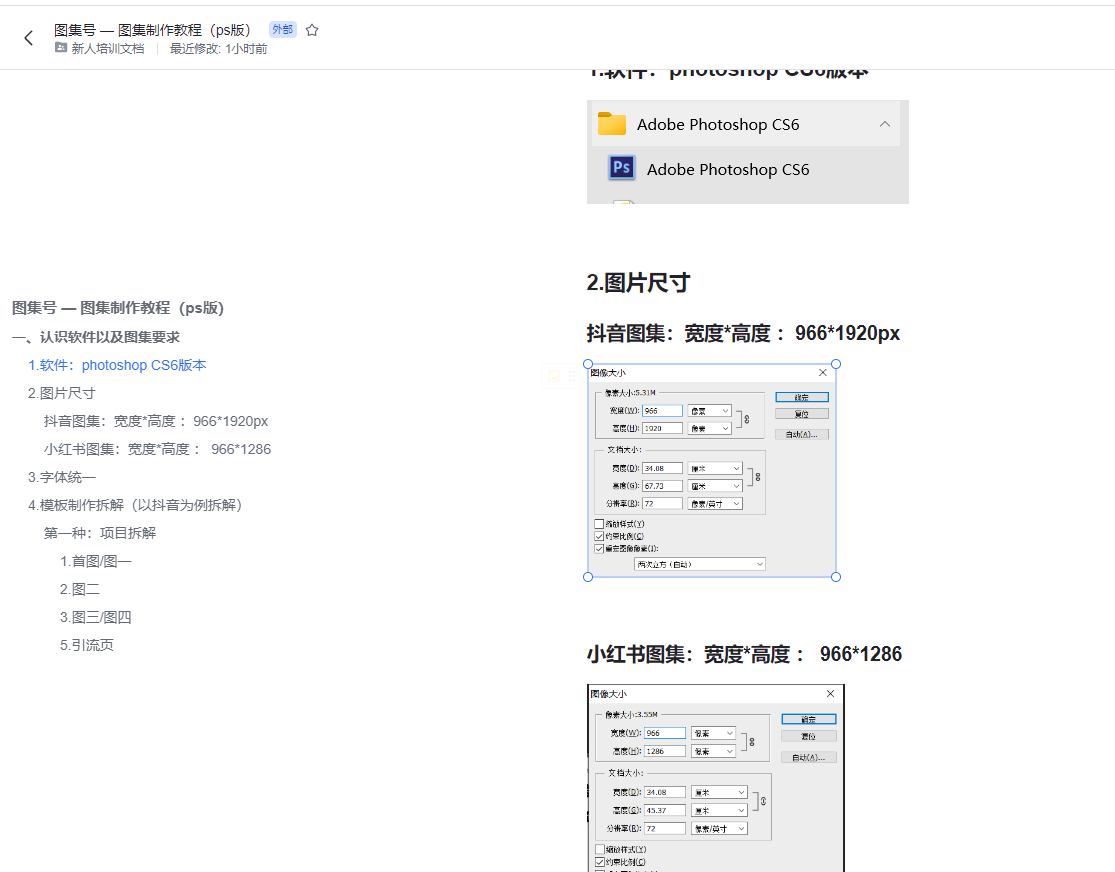The height and width of the screenshot is (872, 1115).
Task: Jump to outline title 图集号 — 图集制作教程（ps版）
Action: click(118, 308)
